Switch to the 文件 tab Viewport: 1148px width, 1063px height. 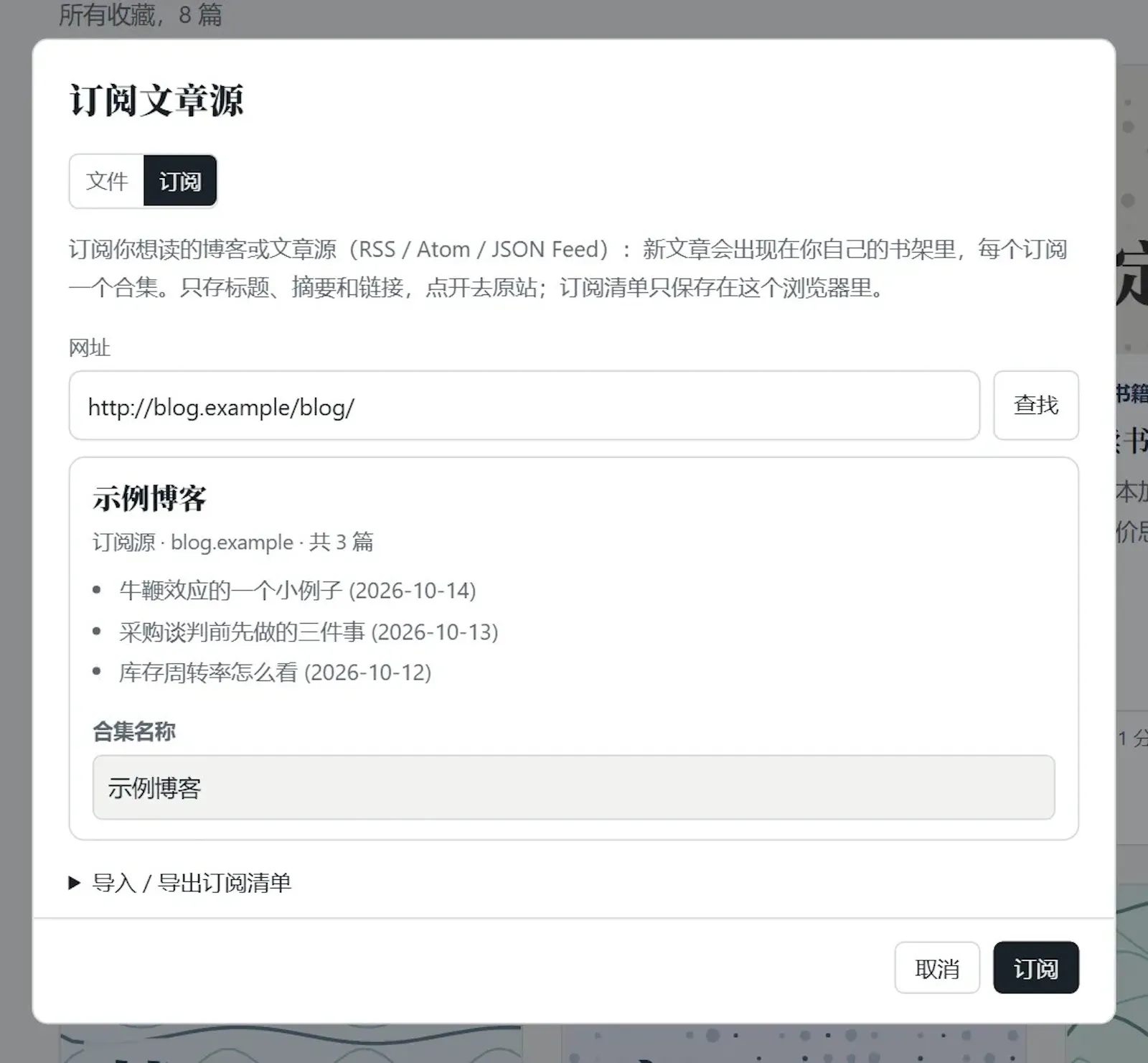pyautogui.click(x=107, y=181)
